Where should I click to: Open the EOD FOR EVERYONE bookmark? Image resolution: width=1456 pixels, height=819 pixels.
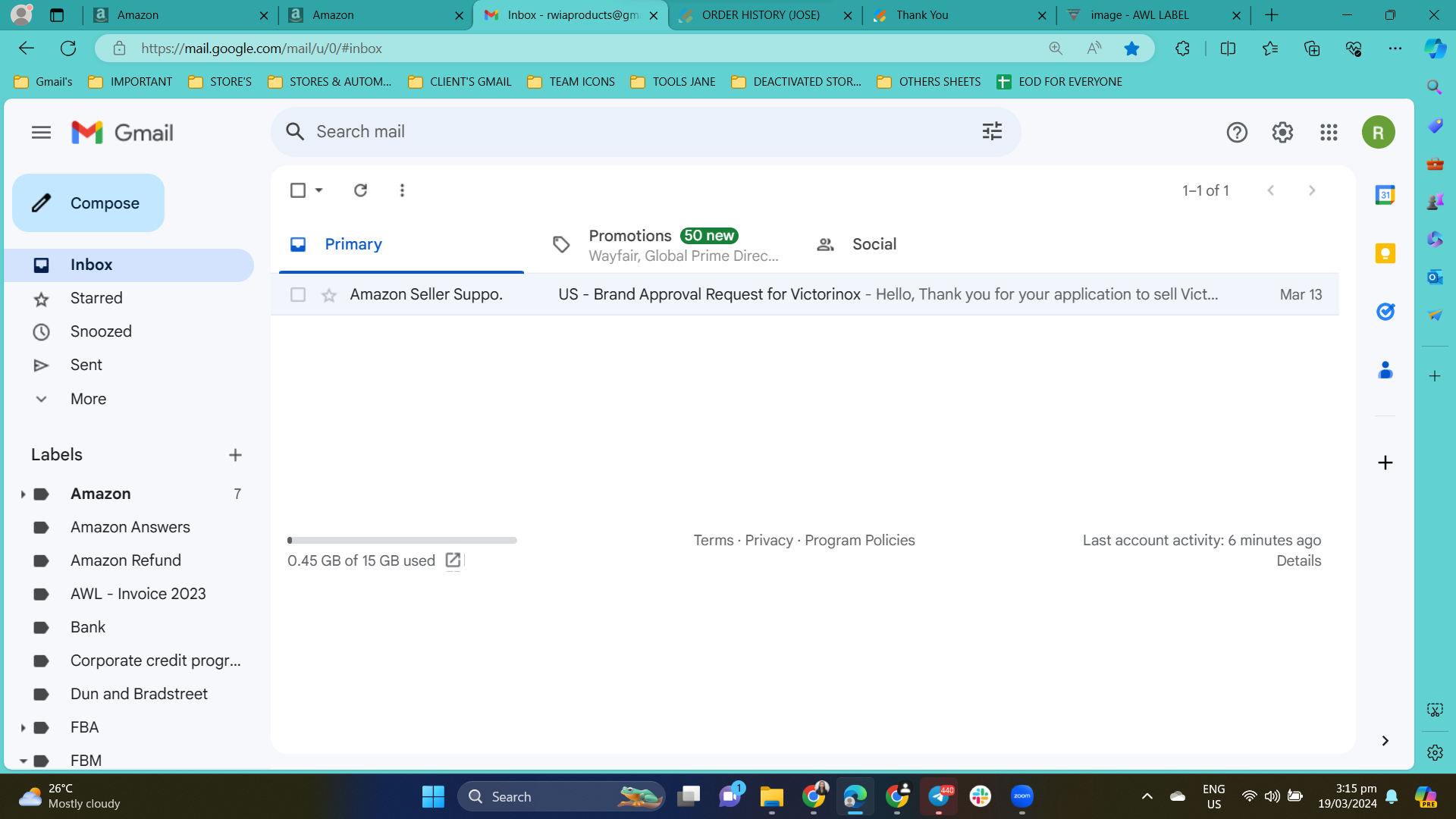(x=1059, y=82)
